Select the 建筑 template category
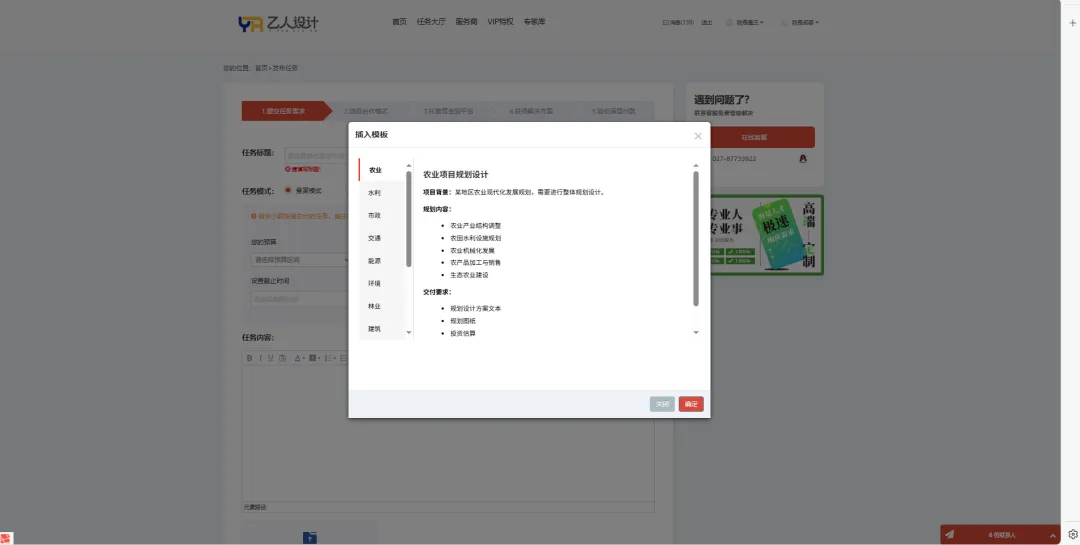The width and height of the screenshot is (1080, 545). pos(382,329)
